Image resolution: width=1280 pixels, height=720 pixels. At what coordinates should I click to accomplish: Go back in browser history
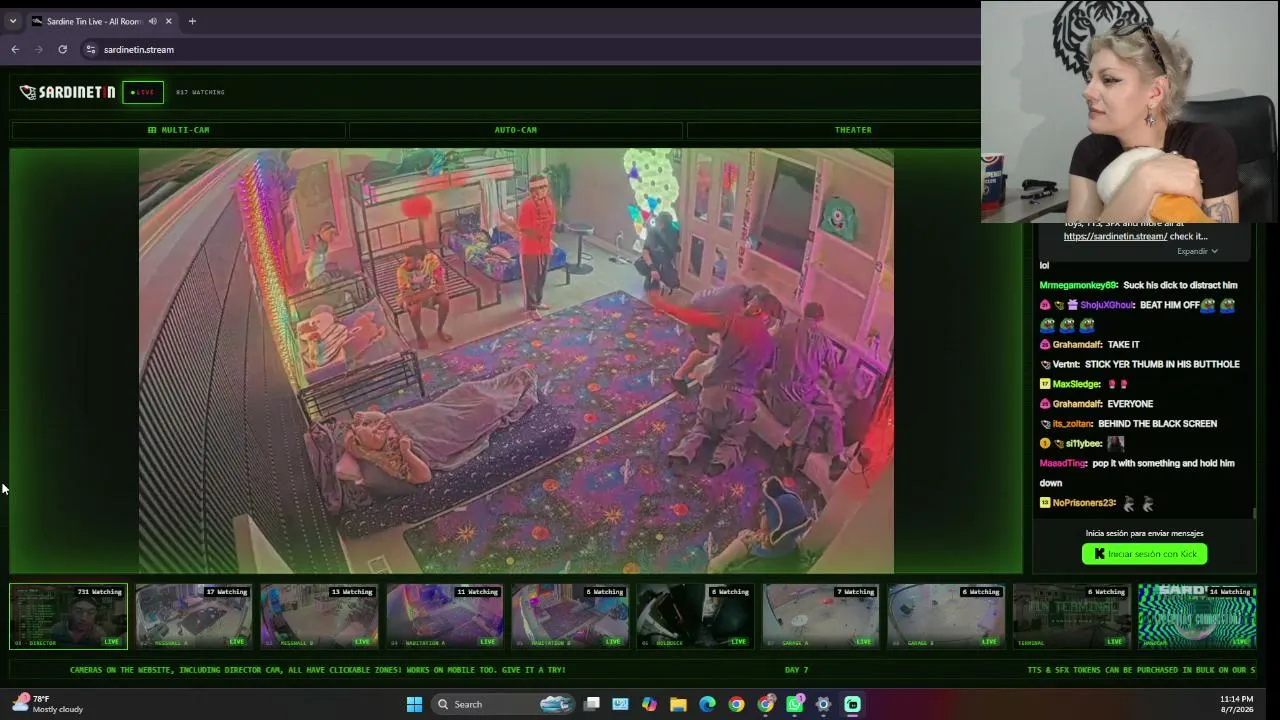(15, 49)
